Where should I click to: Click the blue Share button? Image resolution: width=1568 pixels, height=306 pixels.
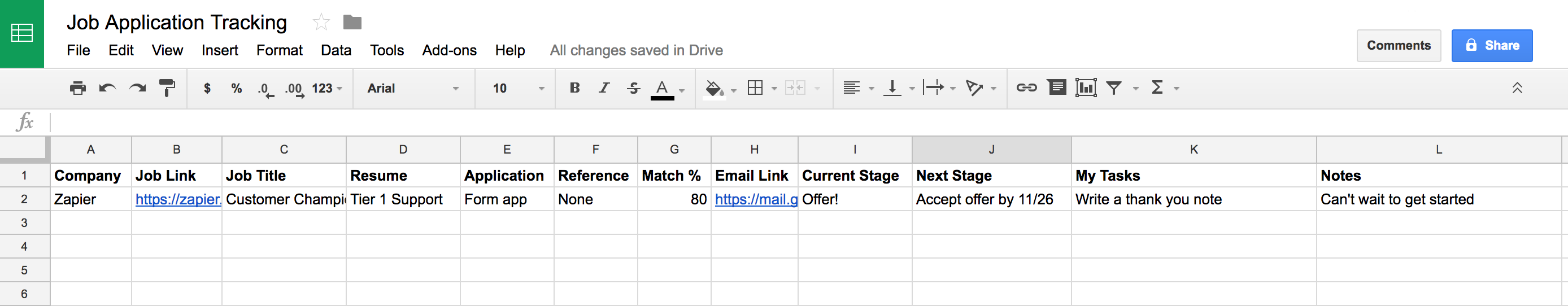coord(1492,46)
